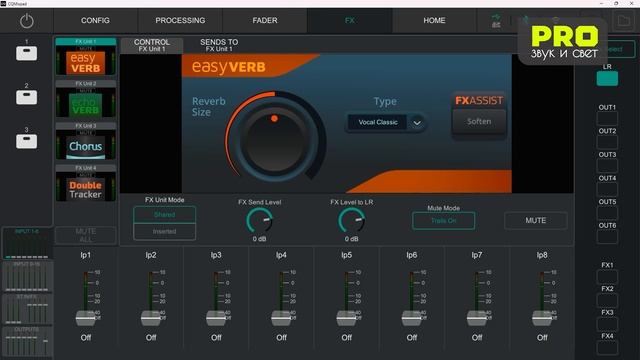Click the Ip4 channel fader
Viewport: 640px width, 360px height.
[x=281, y=318]
